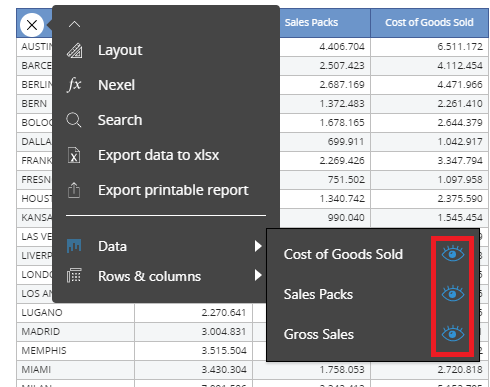Select Sales Packs submenu label
The image size is (490, 387).
[x=318, y=294]
